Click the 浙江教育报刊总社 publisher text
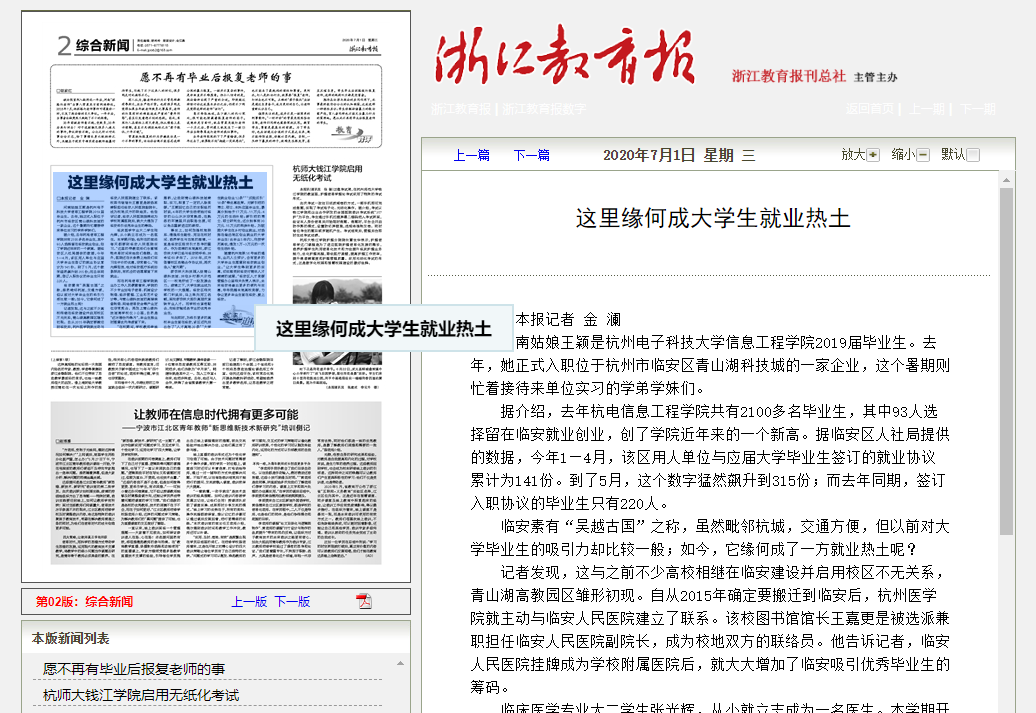Image resolution: width=1036 pixels, height=713 pixels. 789,76
